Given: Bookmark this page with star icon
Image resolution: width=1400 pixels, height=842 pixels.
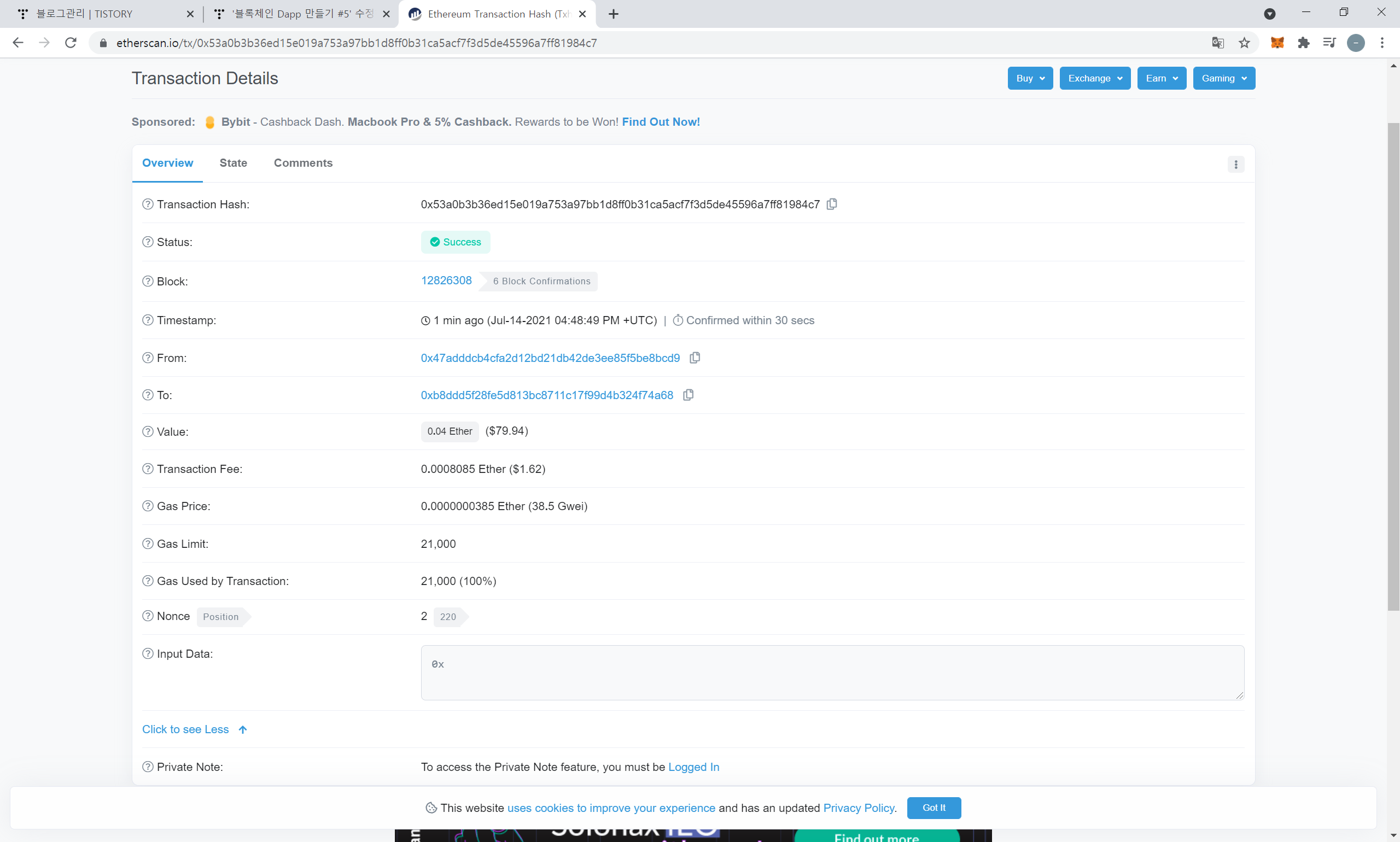Looking at the screenshot, I should [1244, 43].
